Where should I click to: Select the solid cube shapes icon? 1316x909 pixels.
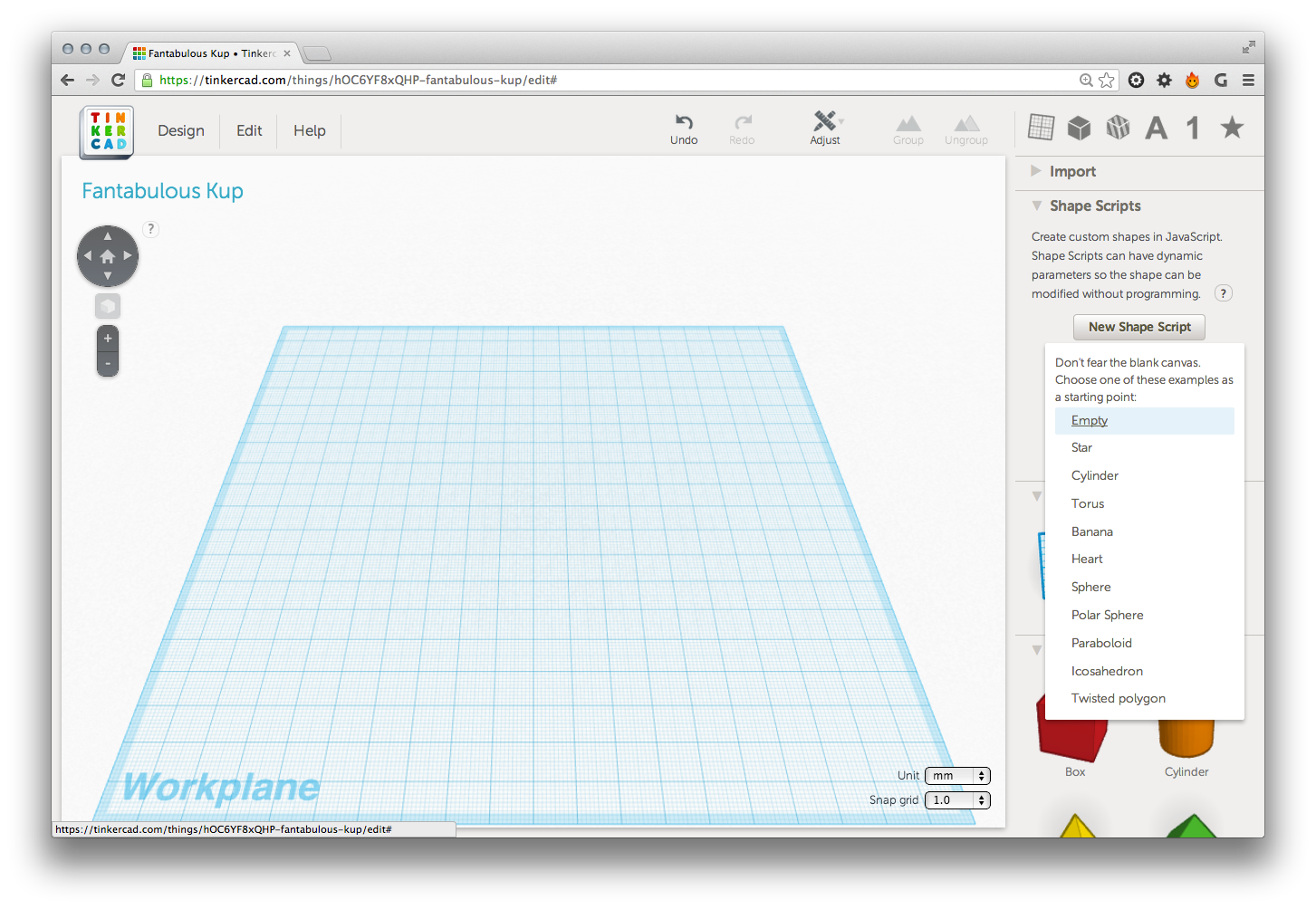click(1079, 128)
